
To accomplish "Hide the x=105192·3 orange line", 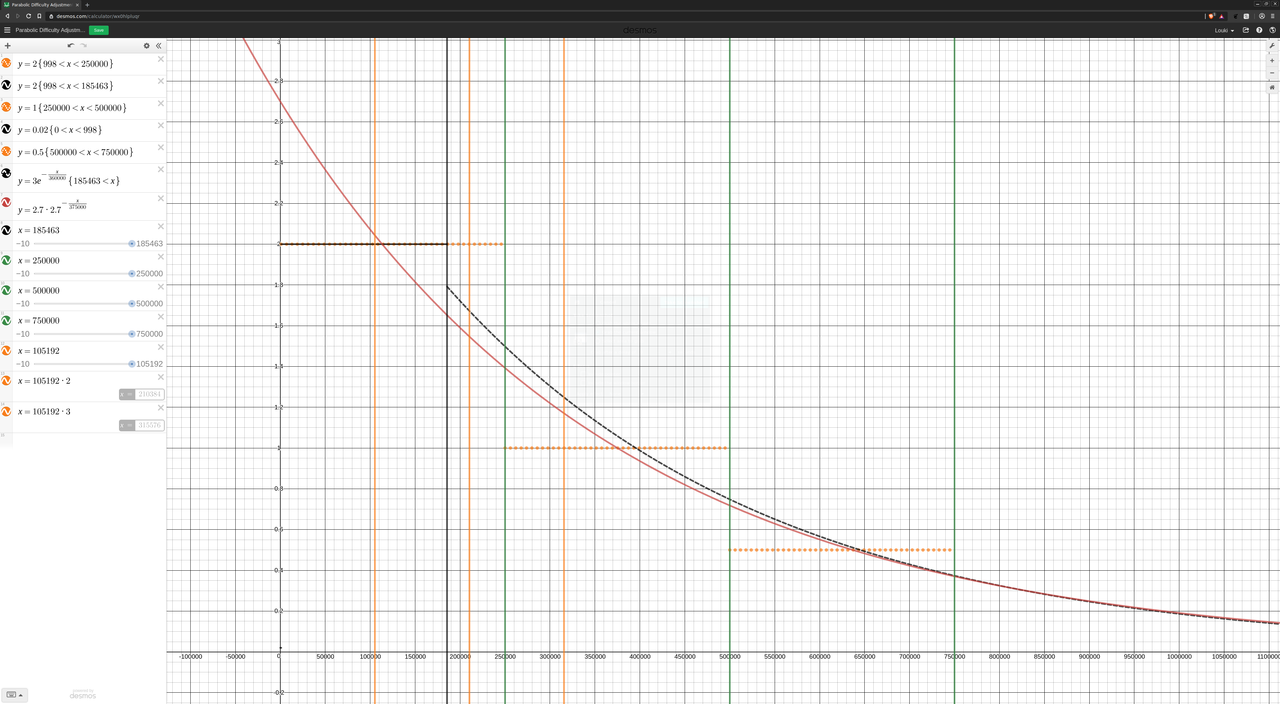I will point(6,411).
